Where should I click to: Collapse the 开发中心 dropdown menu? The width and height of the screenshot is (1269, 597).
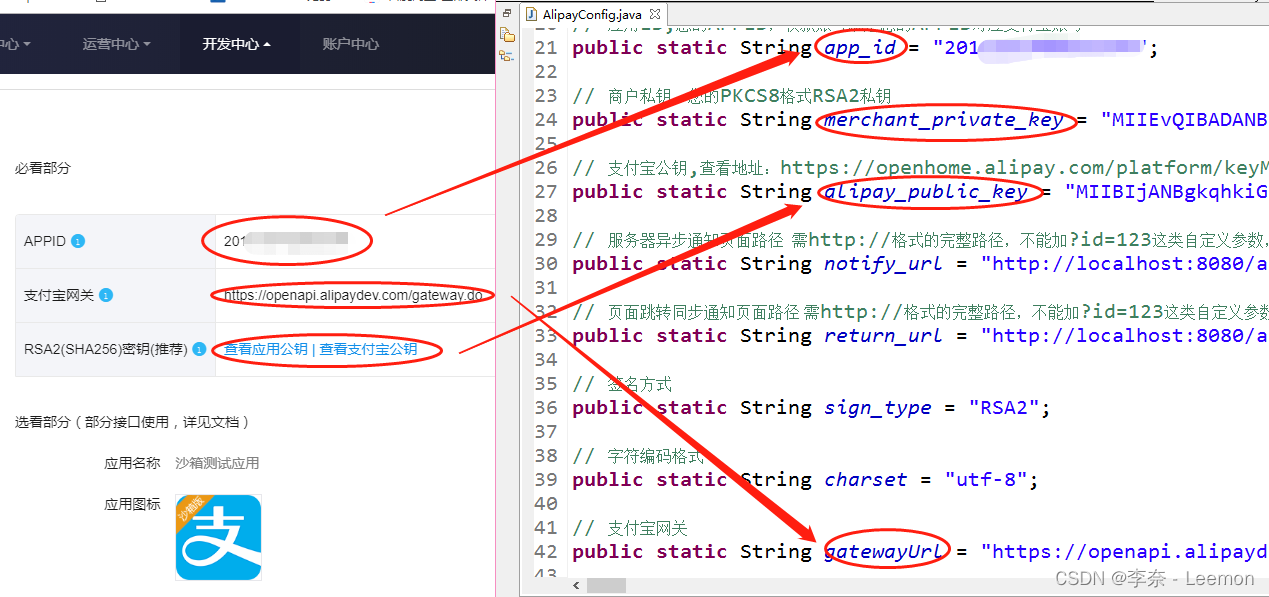(236, 44)
